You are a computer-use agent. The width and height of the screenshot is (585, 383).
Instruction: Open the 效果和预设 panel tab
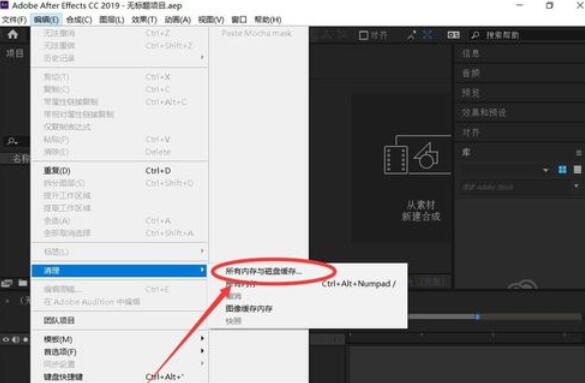(x=484, y=113)
